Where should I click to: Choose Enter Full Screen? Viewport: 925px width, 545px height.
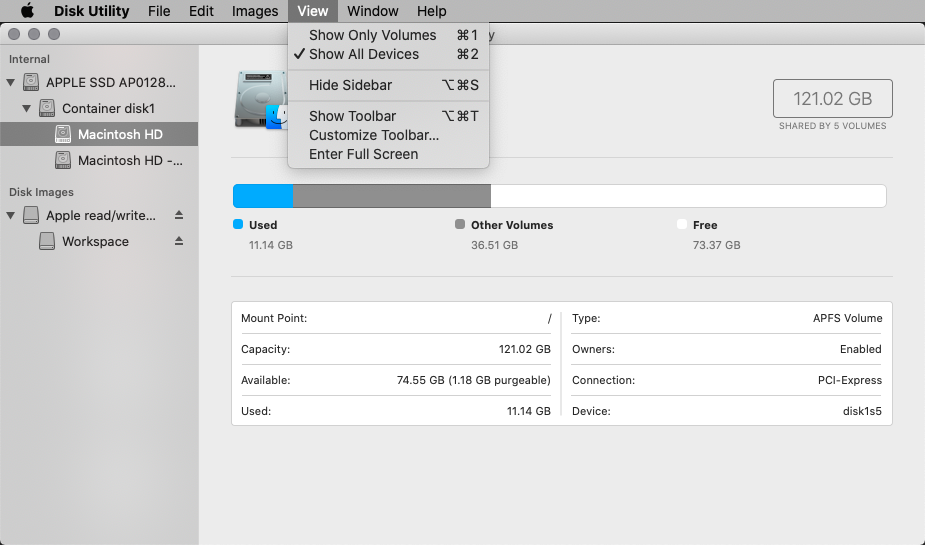pyautogui.click(x=363, y=154)
